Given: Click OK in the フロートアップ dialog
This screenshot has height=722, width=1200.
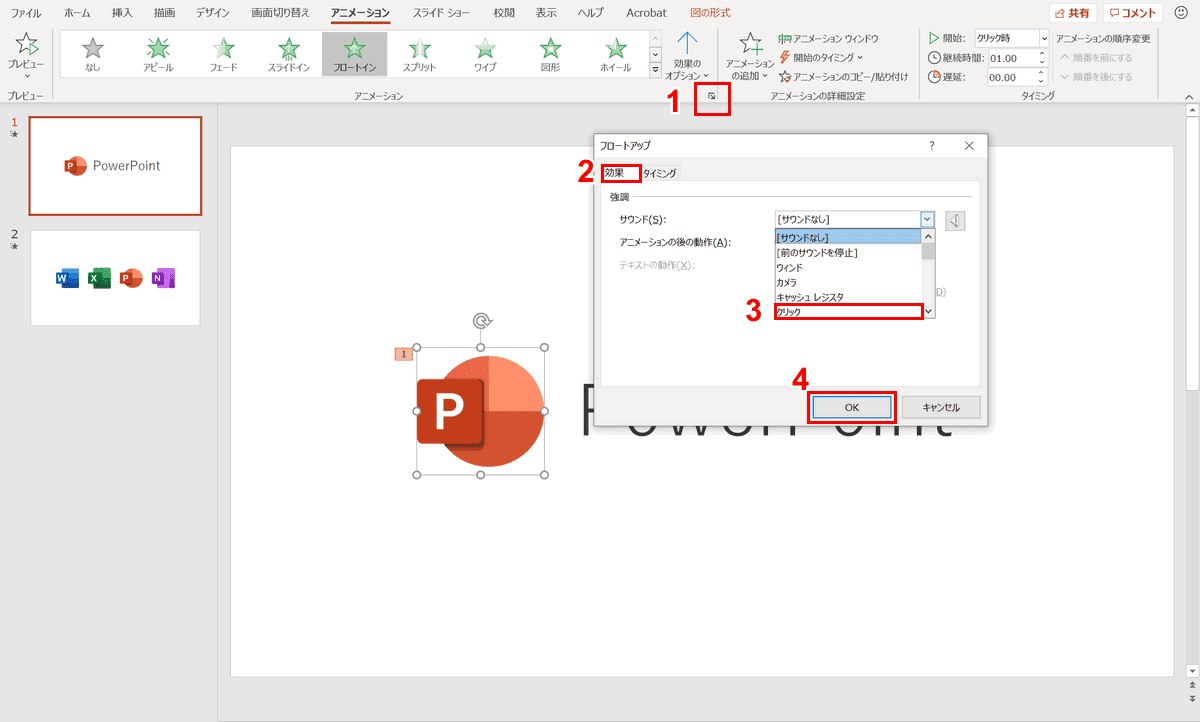Looking at the screenshot, I should coord(851,407).
